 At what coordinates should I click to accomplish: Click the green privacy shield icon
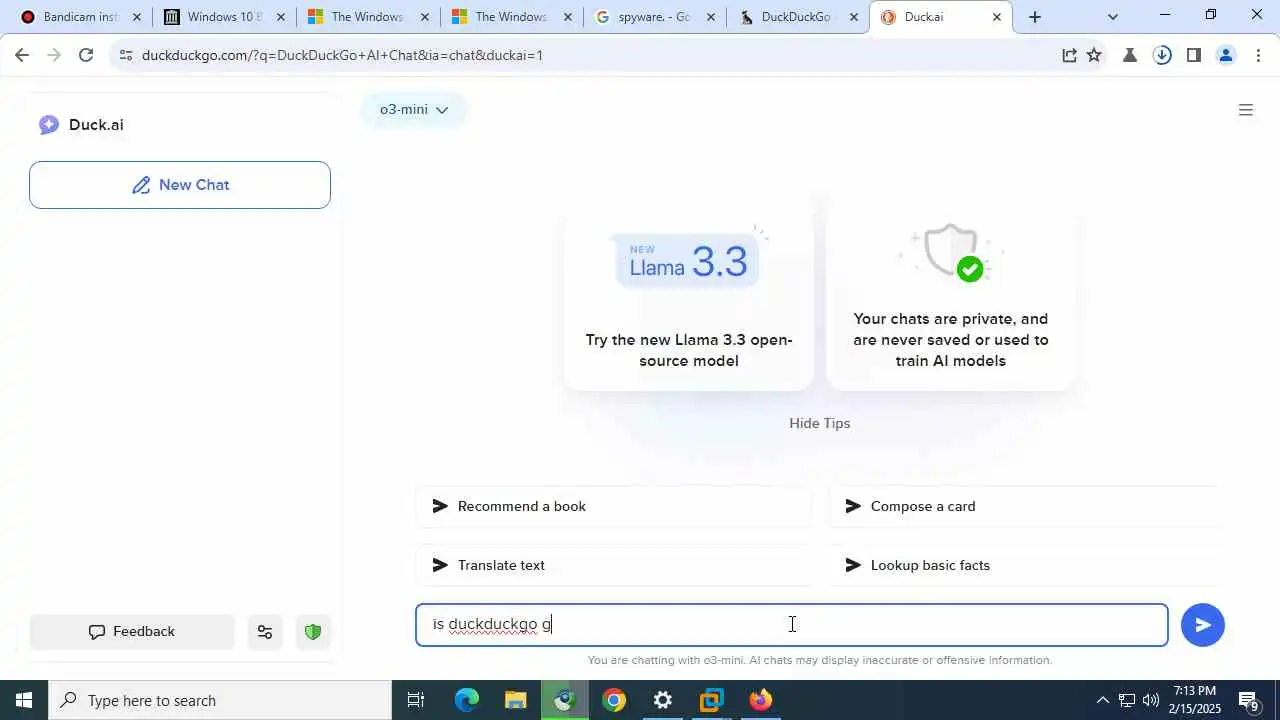pos(313,632)
